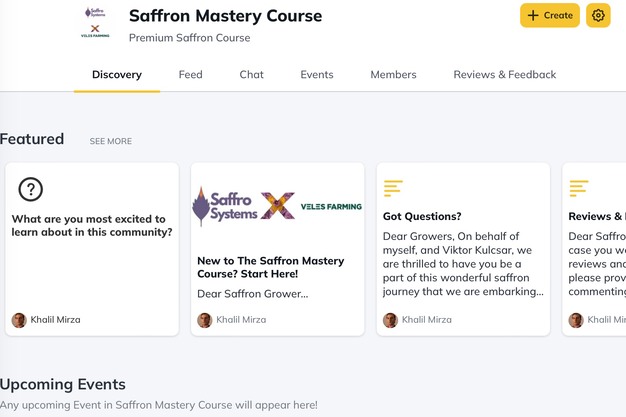Image resolution: width=626 pixels, height=417 pixels.
Task: Go to the Events tab
Action: 317,75
